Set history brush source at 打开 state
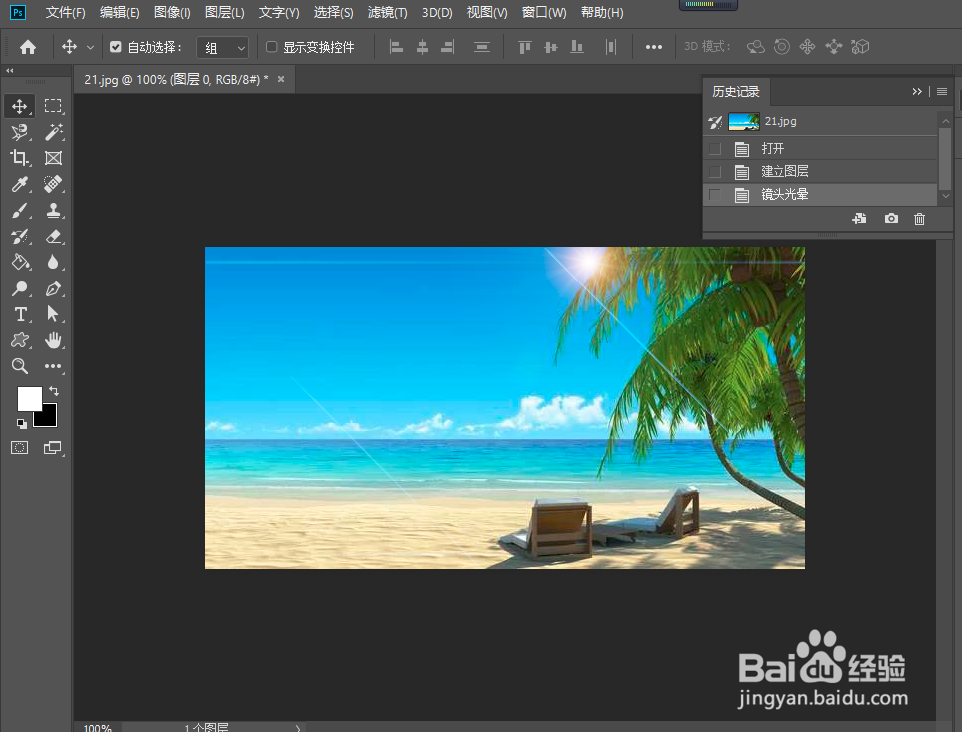 pyautogui.click(x=715, y=148)
